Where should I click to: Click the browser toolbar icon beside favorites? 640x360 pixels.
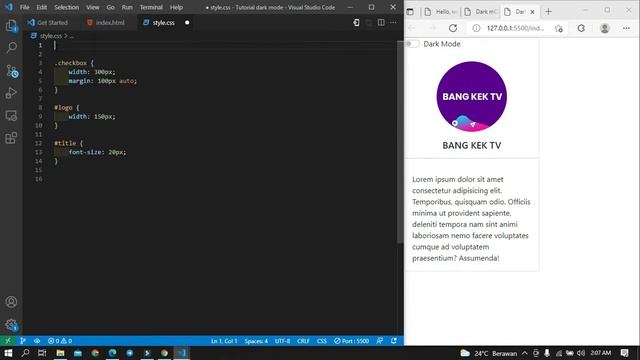tap(581, 28)
